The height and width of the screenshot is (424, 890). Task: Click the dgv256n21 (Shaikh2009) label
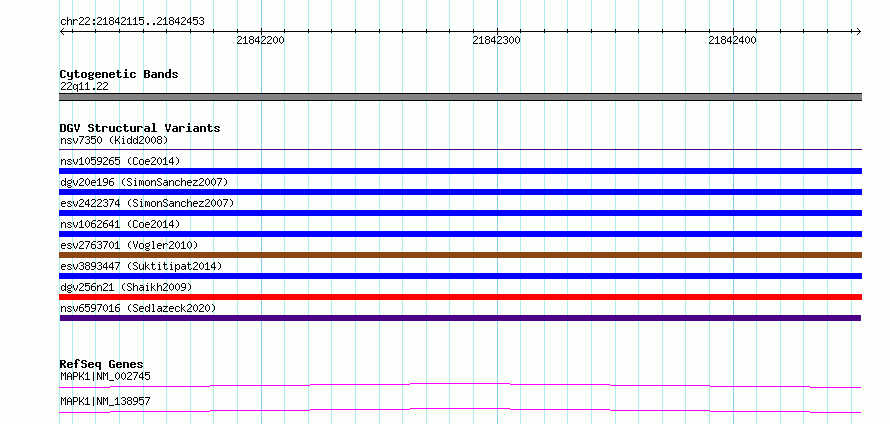click(126, 287)
